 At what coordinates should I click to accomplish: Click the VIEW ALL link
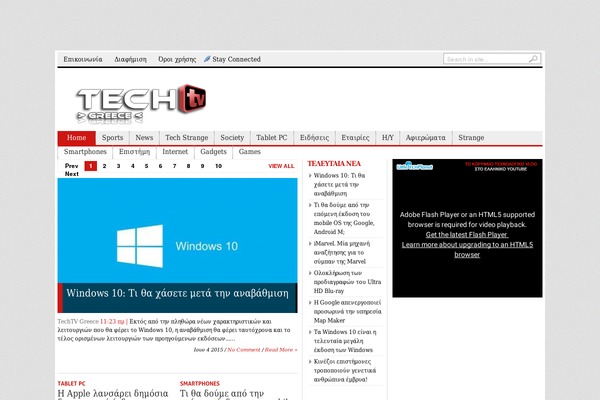(x=281, y=166)
